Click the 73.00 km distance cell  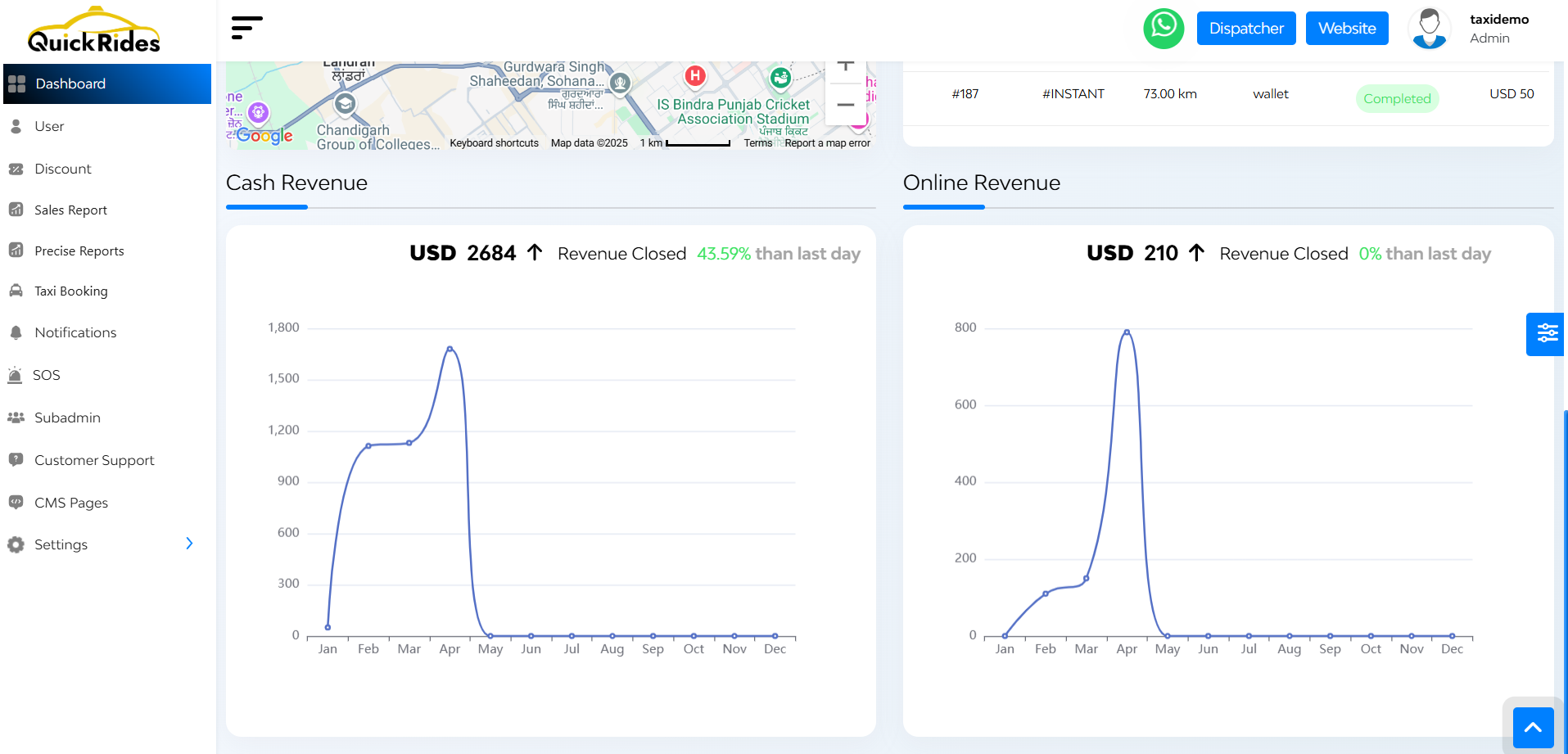1170,94
